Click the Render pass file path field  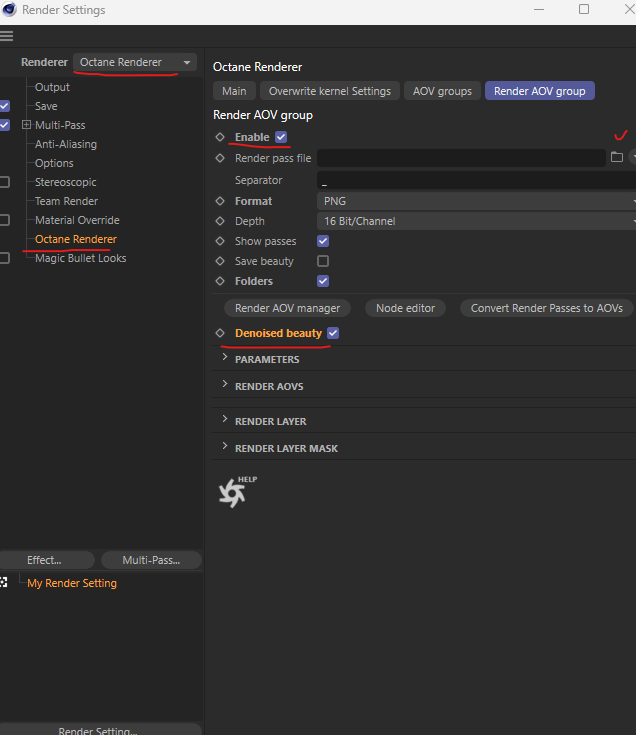coord(461,158)
